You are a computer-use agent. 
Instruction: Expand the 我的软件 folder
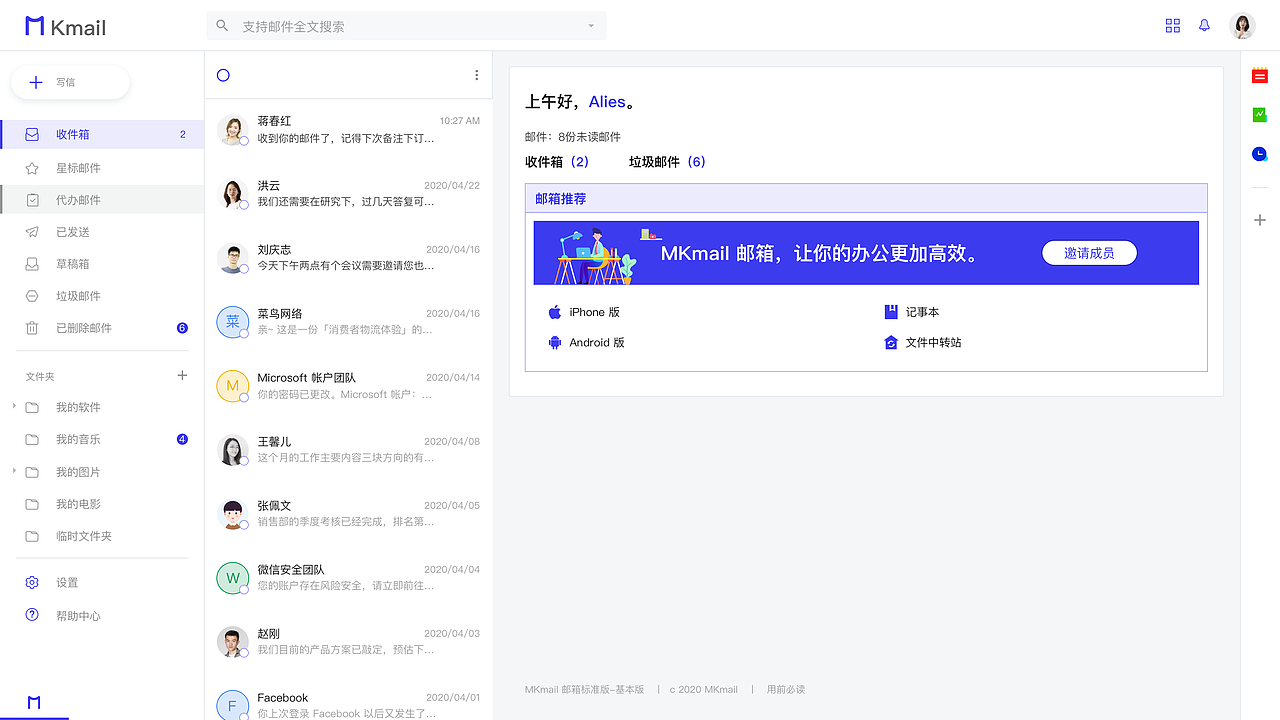(14, 406)
